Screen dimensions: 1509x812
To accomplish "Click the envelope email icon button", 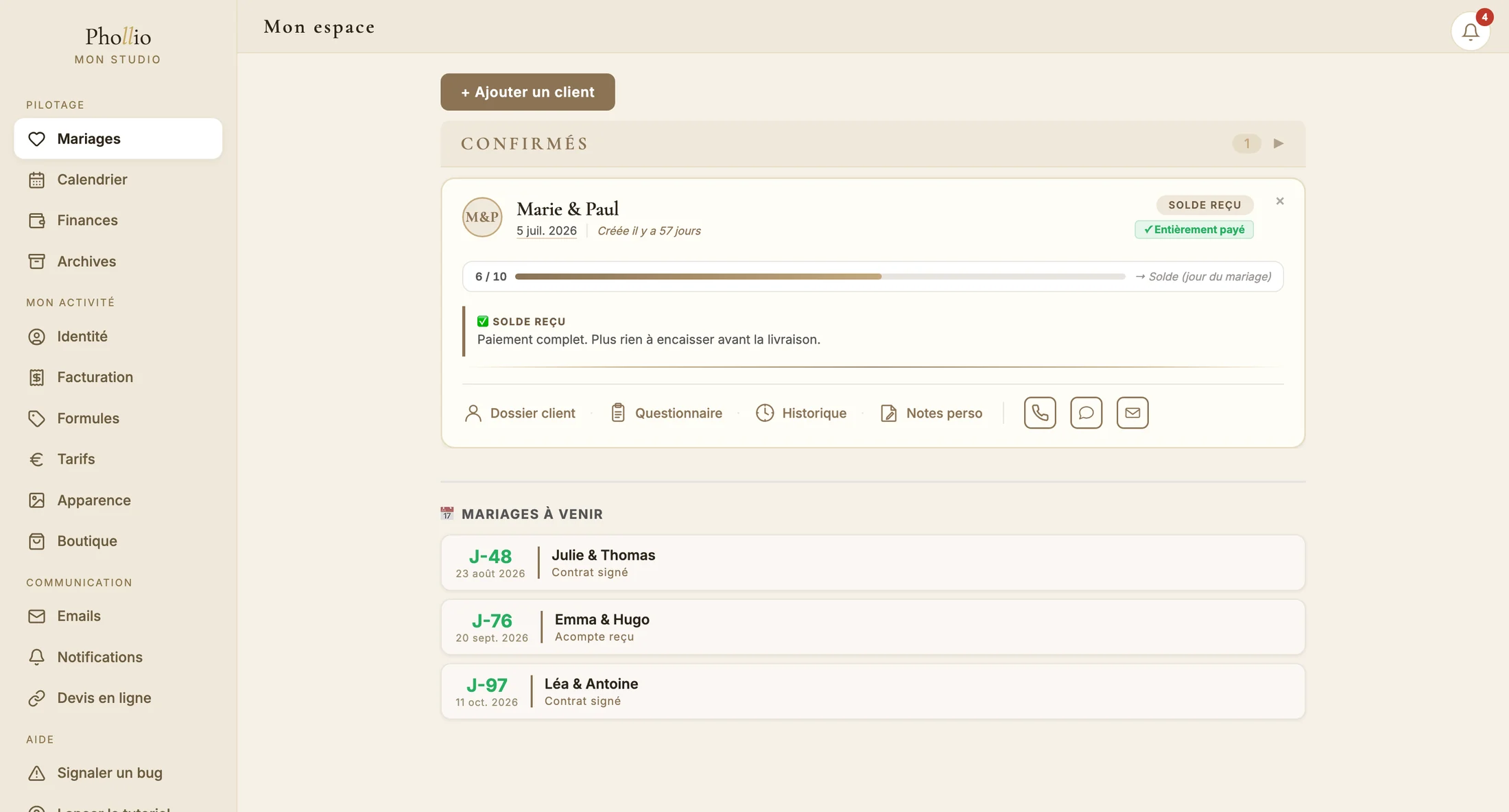I will coord(1132,413).
